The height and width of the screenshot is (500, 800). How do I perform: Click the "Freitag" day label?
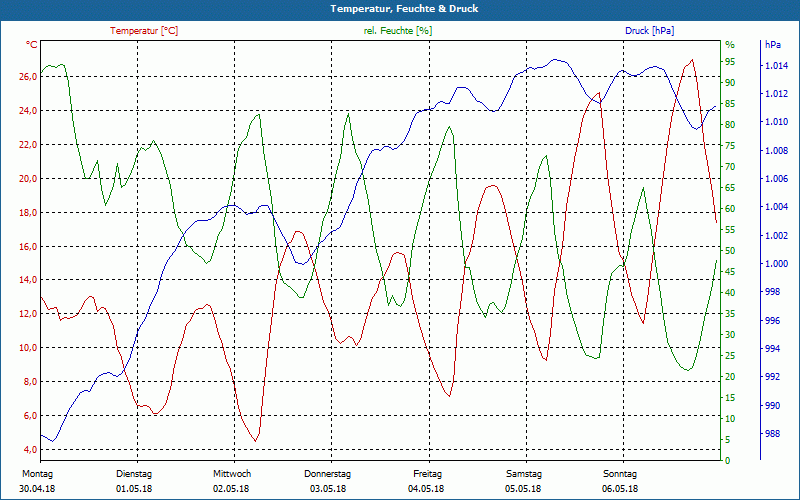(x=428, y=474)
